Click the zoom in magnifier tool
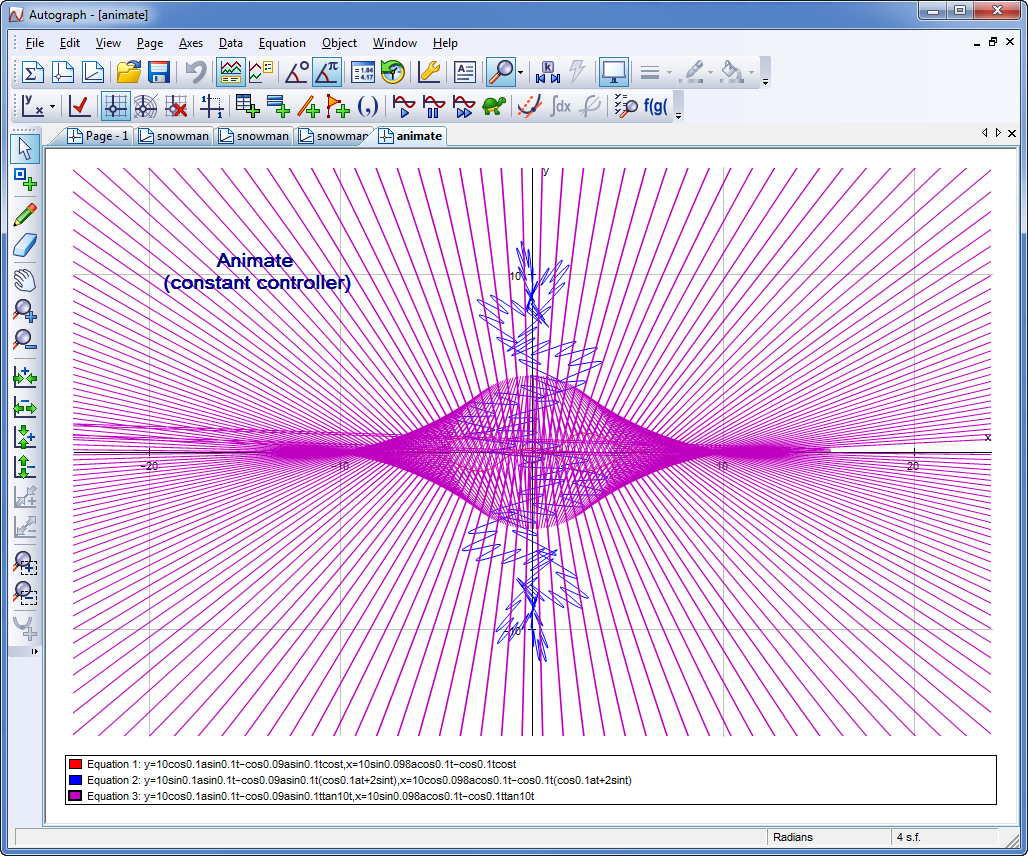Image resolution: width=1028 pixels, height=856 pixels. [25, 311]
